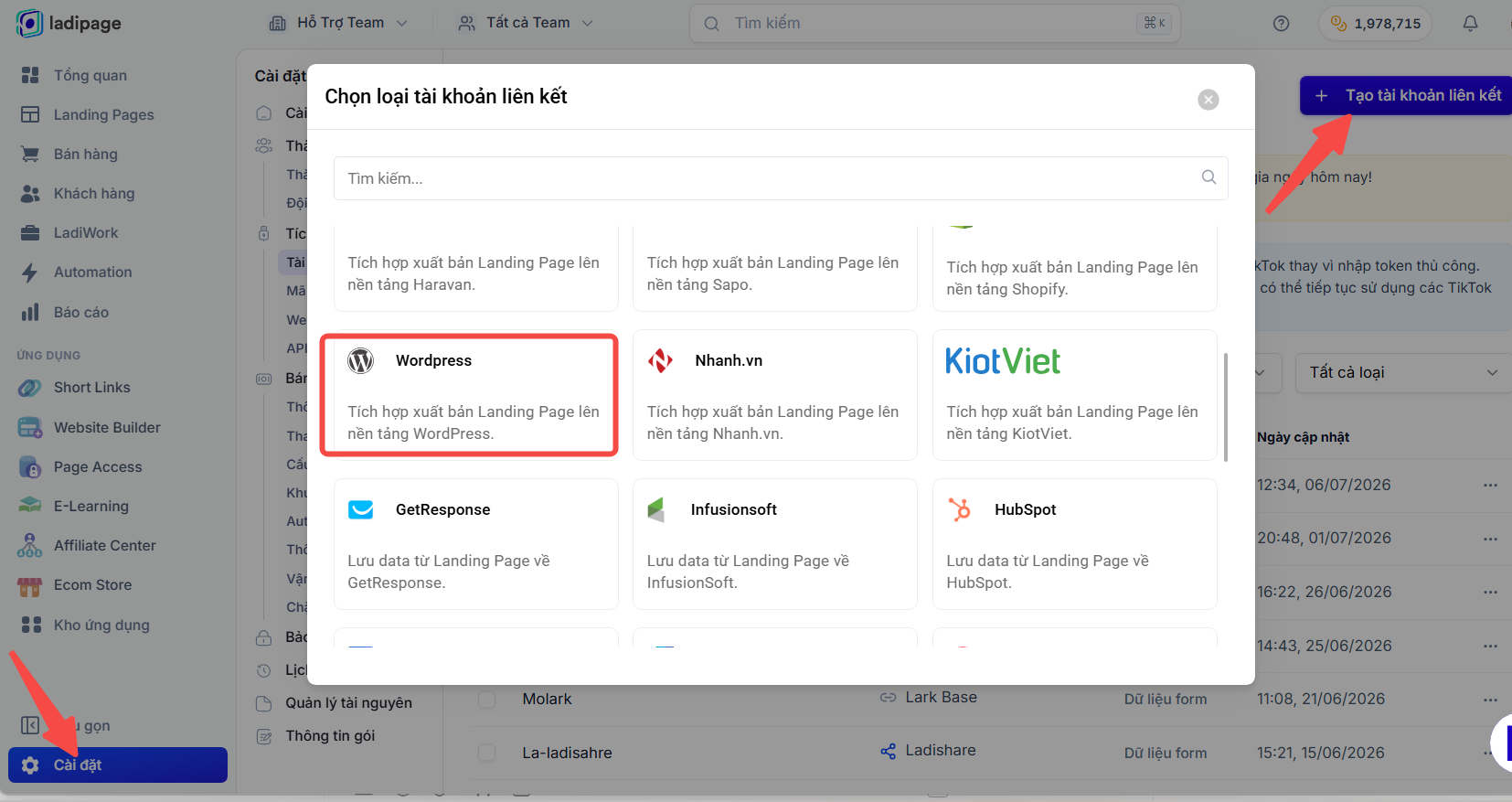Expand Hỗ Trợ Team dropdown
This screenshot has width=1512, height=802.
337,23
